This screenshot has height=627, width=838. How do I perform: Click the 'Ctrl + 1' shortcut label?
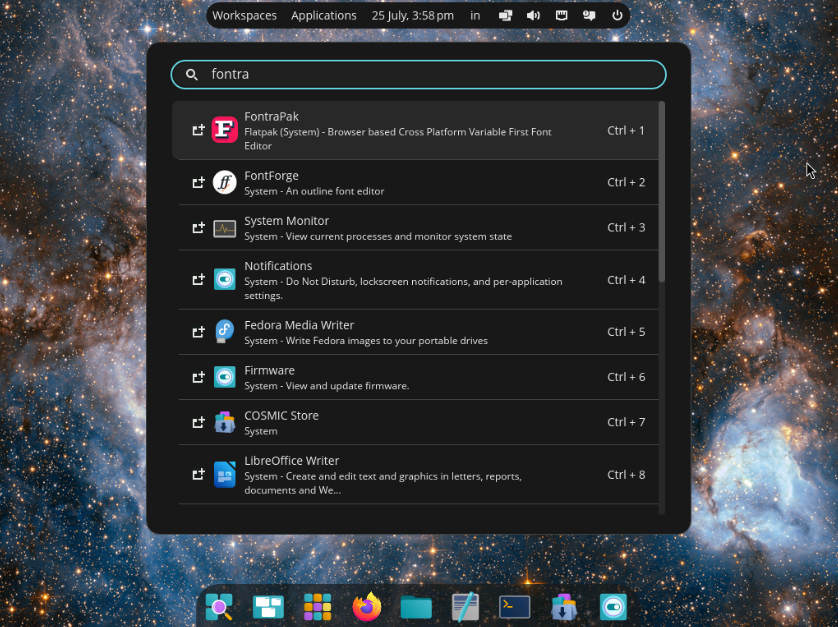[x=626, y=130]
